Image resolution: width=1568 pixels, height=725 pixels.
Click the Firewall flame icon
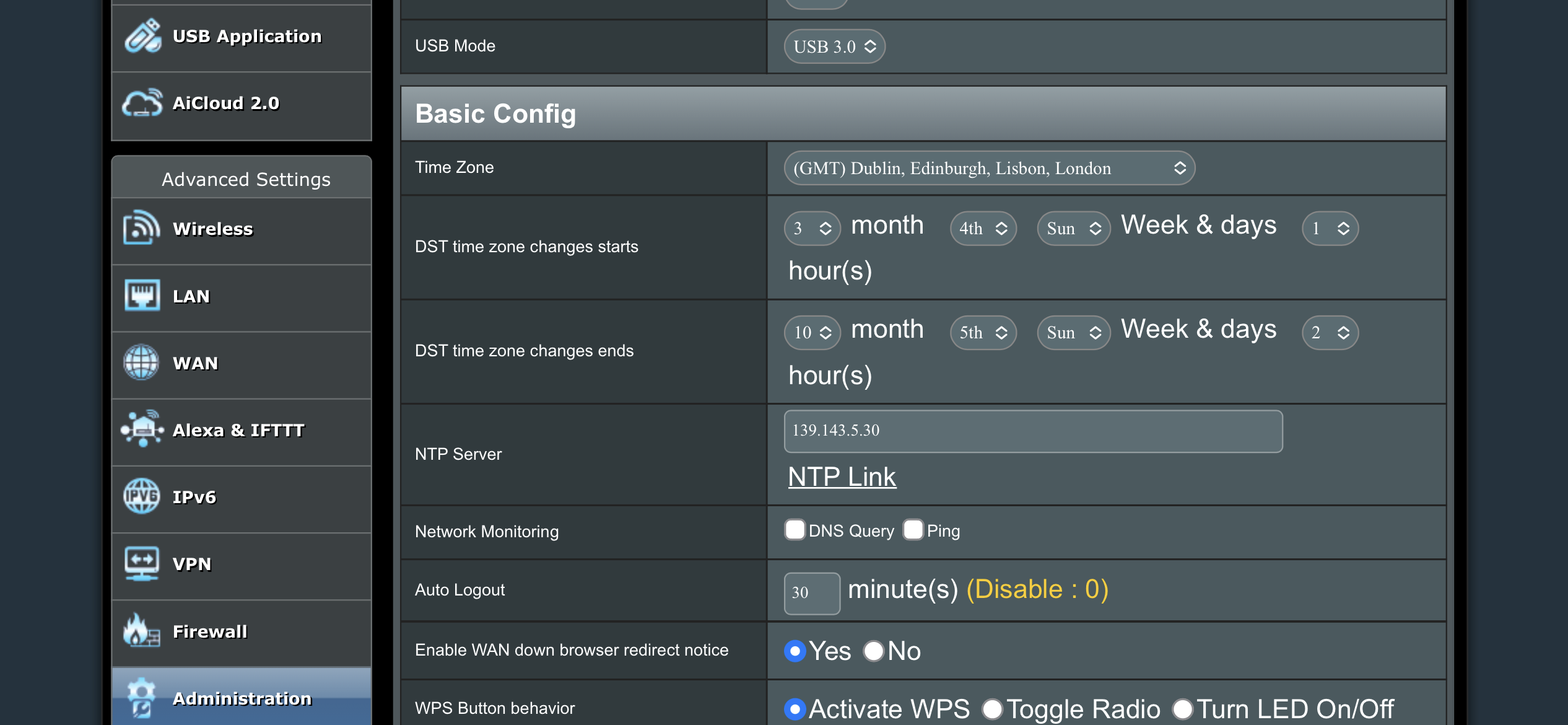tap(142, 631)
